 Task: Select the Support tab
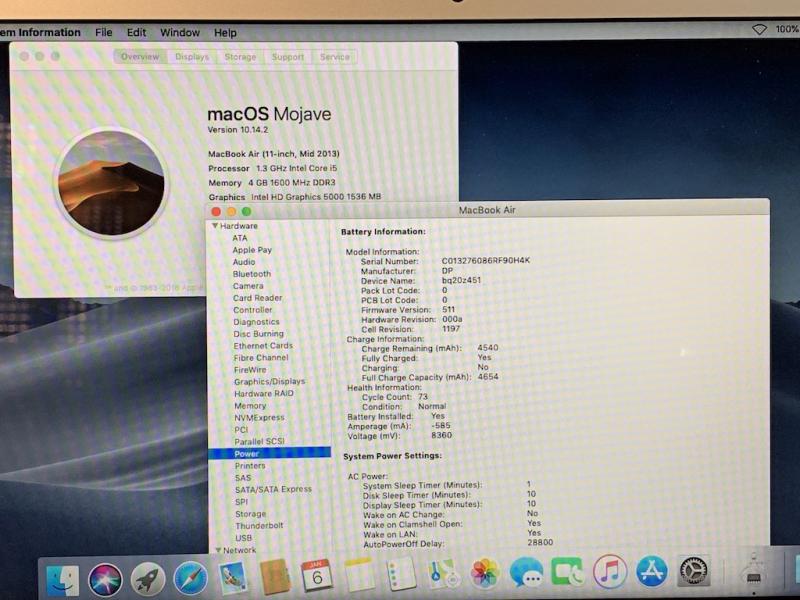click(288, 57)
